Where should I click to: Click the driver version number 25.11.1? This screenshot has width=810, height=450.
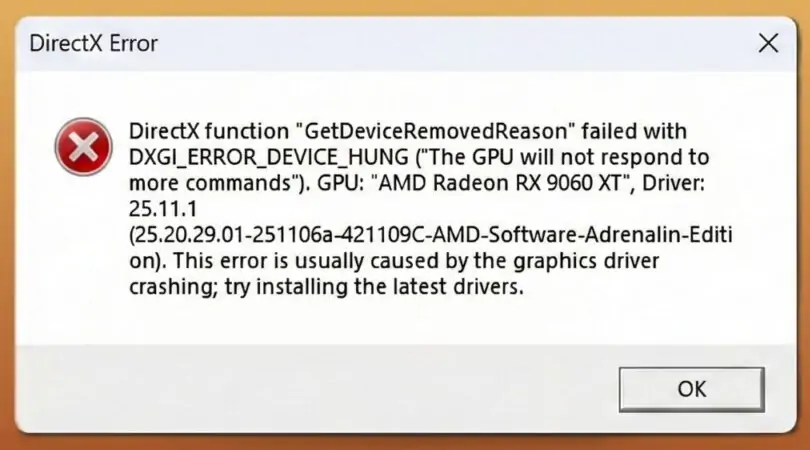pos(159,210)
